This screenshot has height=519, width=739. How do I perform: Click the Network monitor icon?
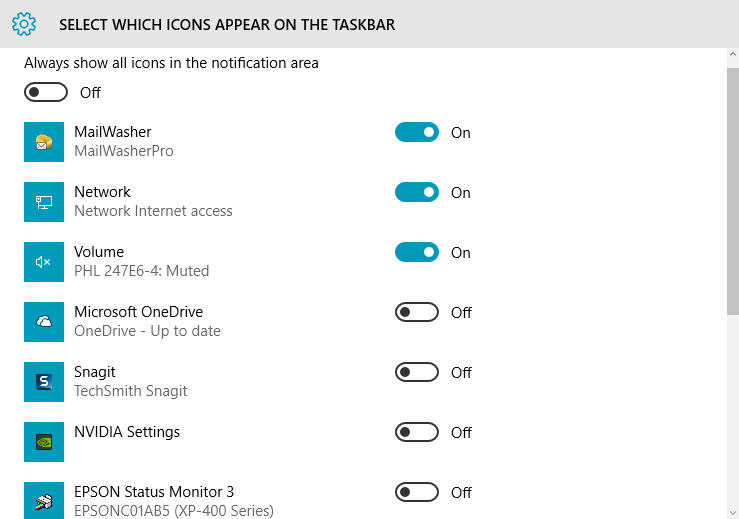pyautogui.click(x=44, y=202)
